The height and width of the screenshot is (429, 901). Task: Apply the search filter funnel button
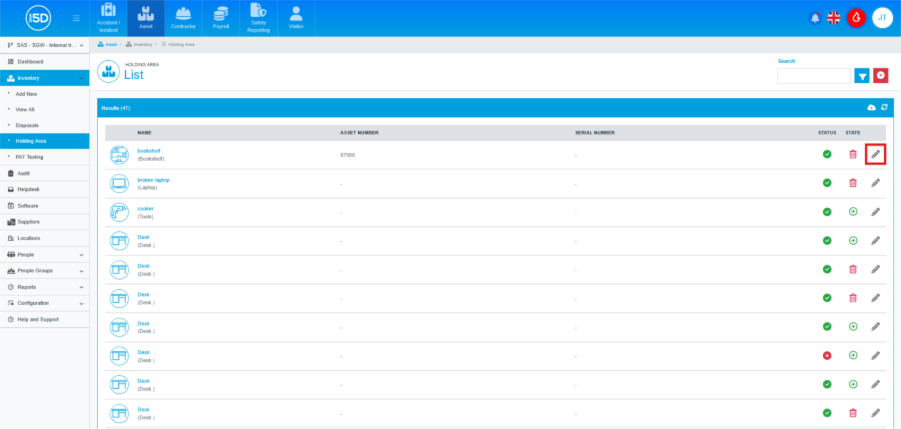(x=862, y=75)
